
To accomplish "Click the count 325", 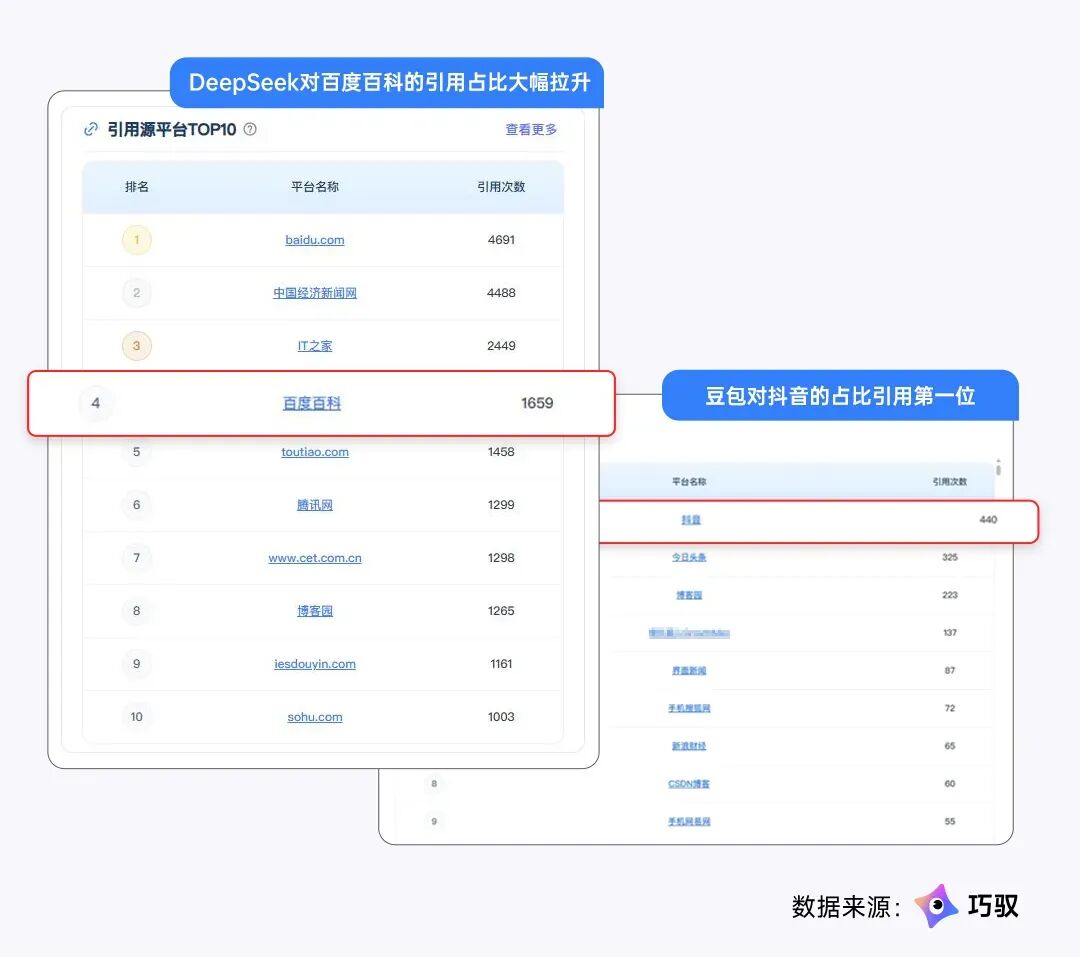I will pyautogui.click(x=950, y=557).
